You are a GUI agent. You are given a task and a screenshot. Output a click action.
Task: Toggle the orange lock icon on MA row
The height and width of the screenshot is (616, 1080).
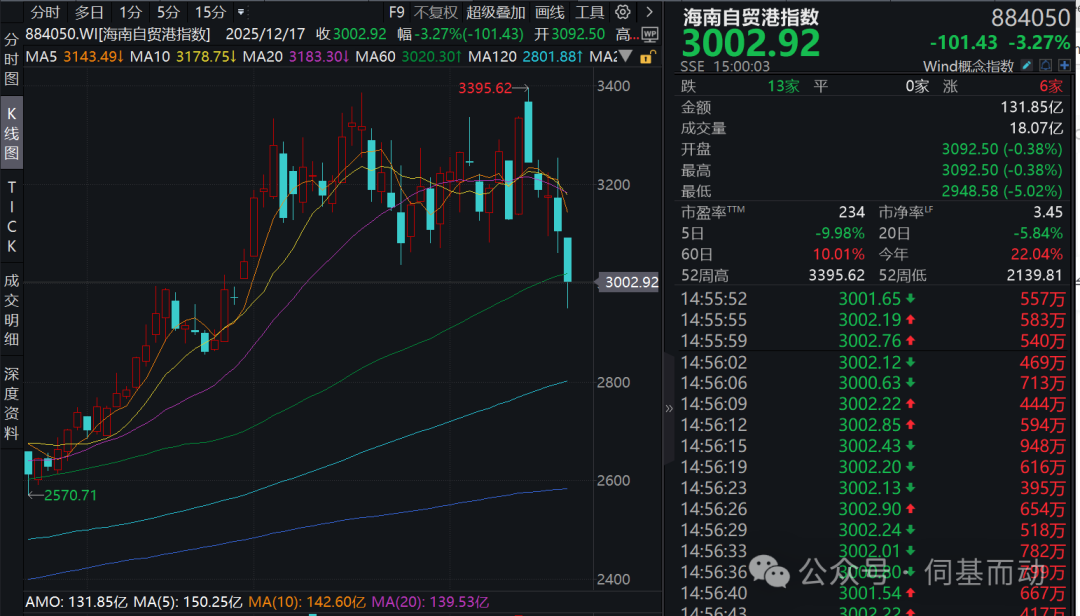(647, 57)
